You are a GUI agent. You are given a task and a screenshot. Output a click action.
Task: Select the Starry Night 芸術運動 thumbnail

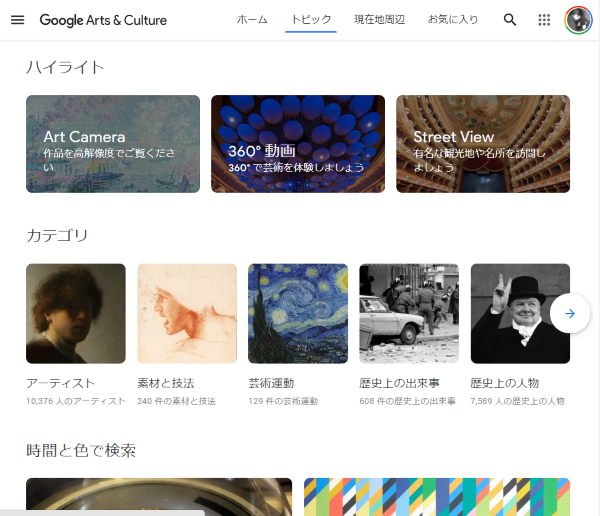pos(298,313)
